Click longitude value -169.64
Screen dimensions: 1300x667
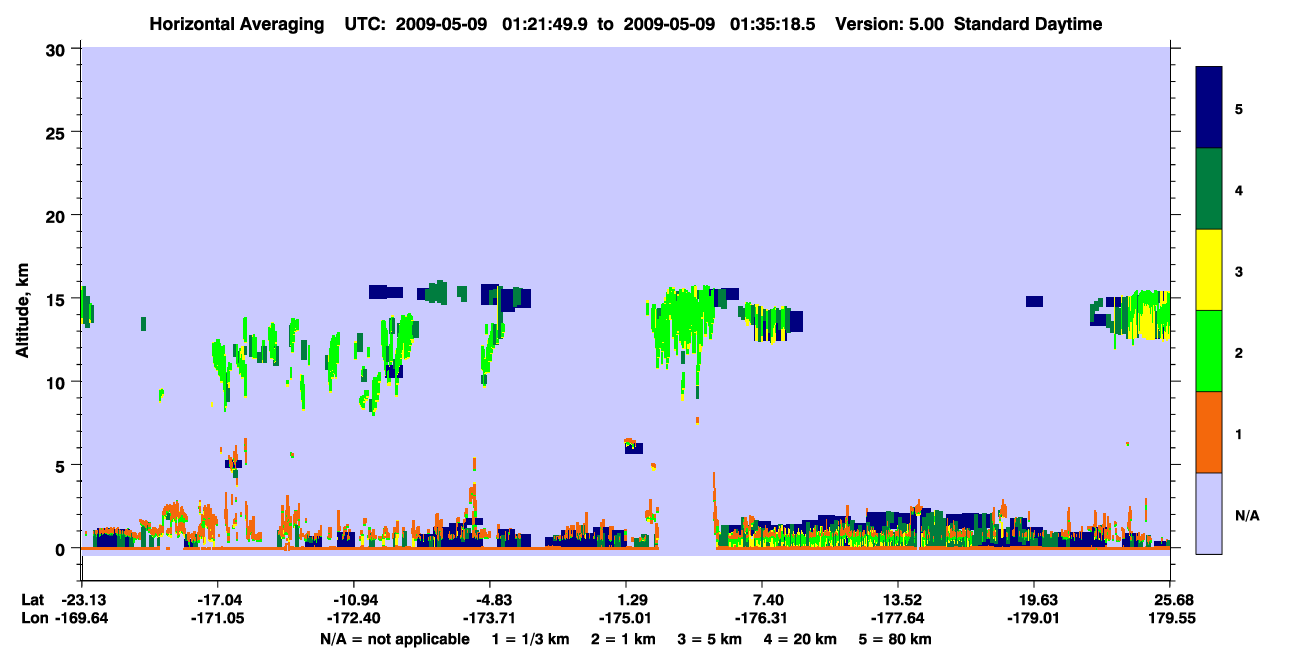[82, 619]
